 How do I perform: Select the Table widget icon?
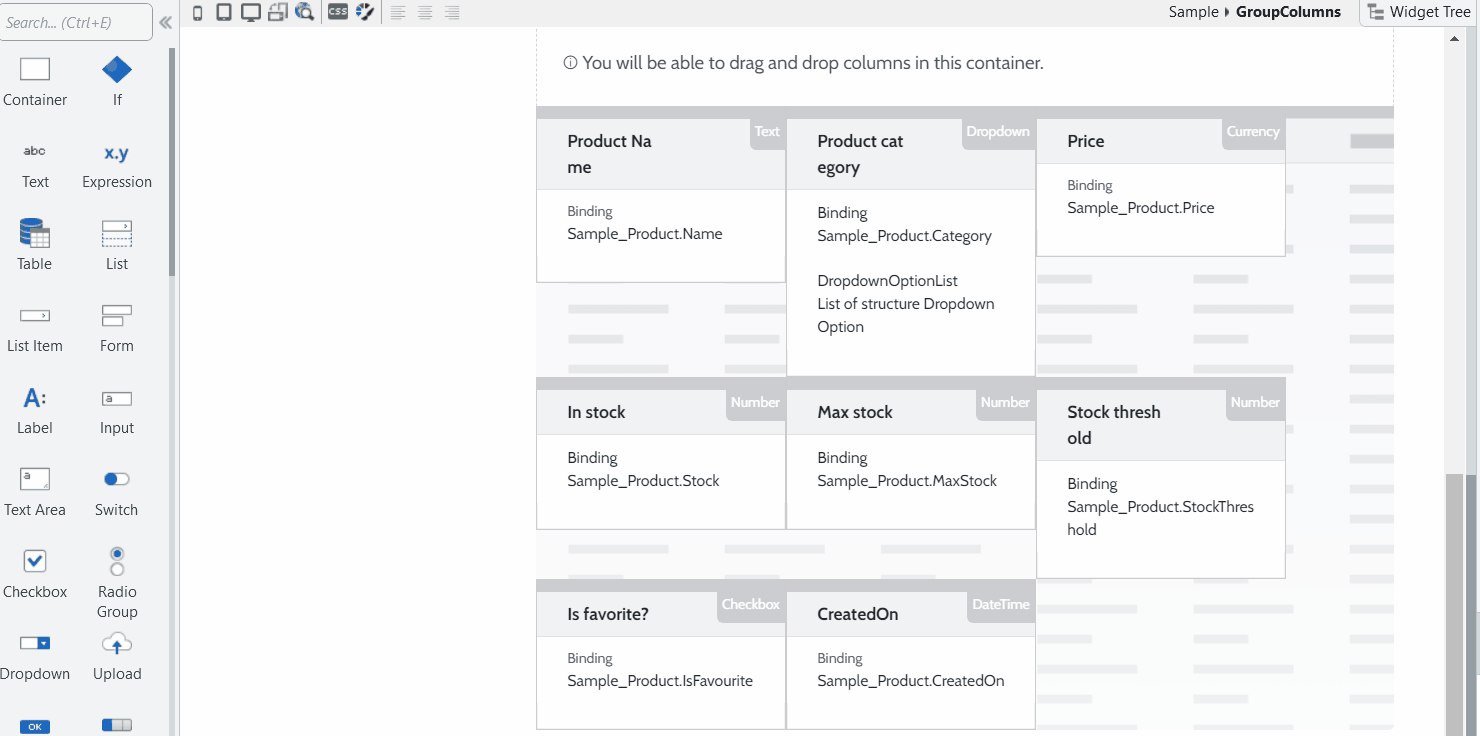(x=35, y=234)
